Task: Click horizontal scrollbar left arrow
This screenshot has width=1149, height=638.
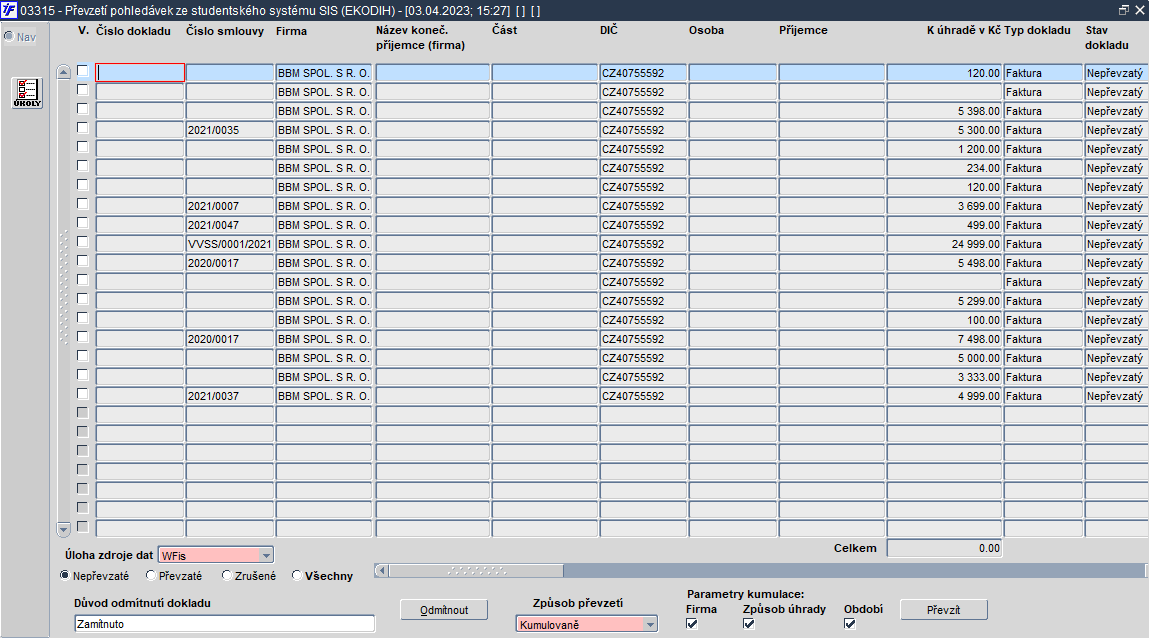Action: coord(381,571)
